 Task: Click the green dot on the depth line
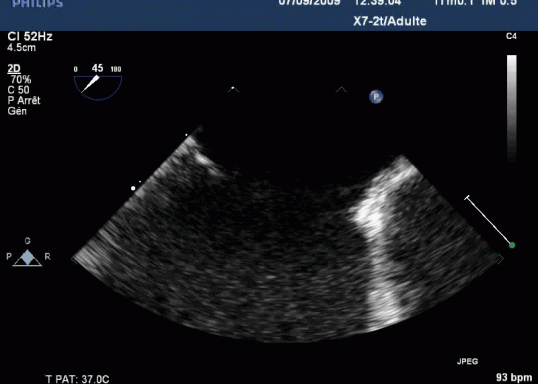pyautogui.click(x=512, y=245)
